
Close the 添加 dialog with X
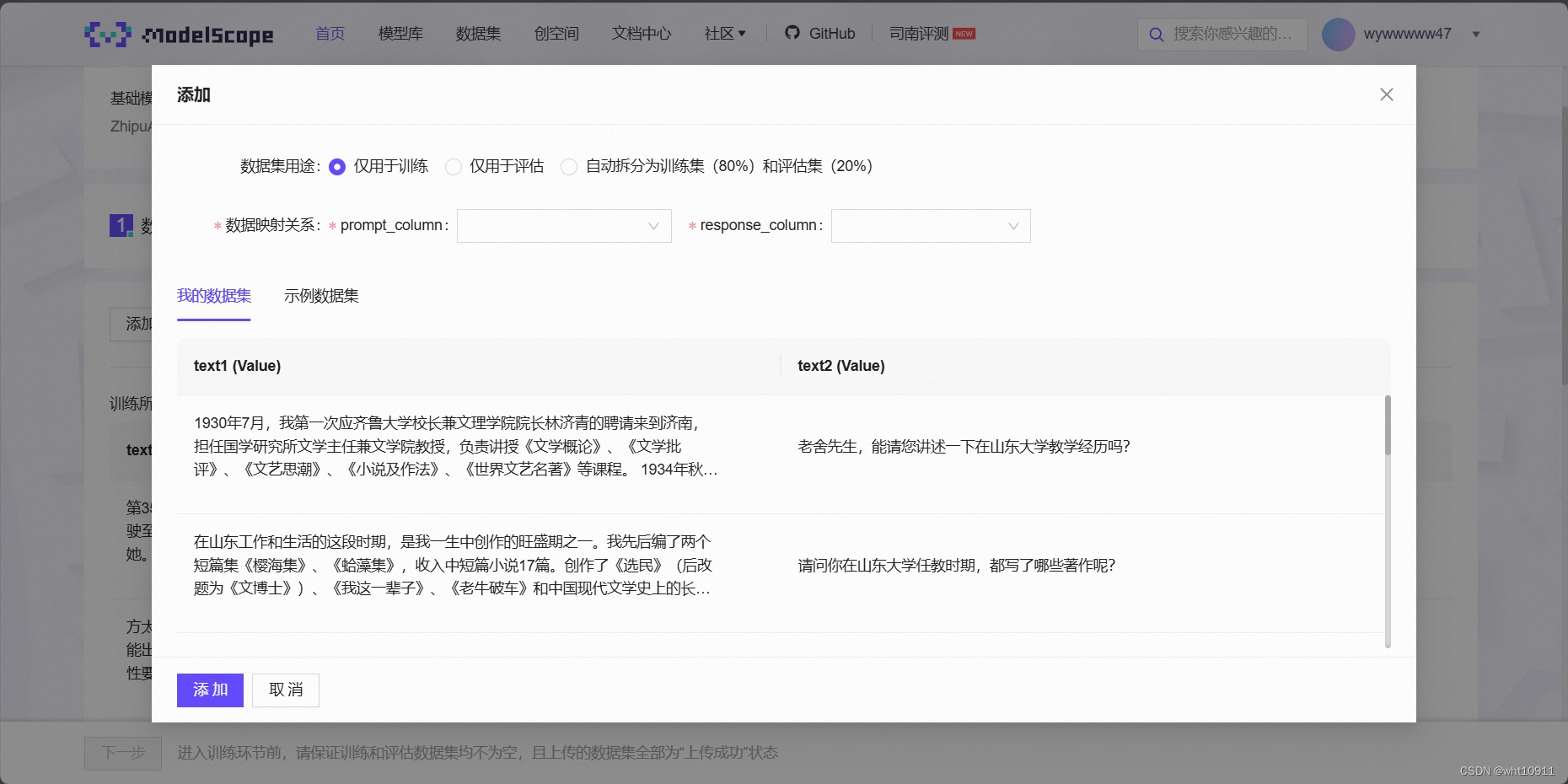[1387, 94]
